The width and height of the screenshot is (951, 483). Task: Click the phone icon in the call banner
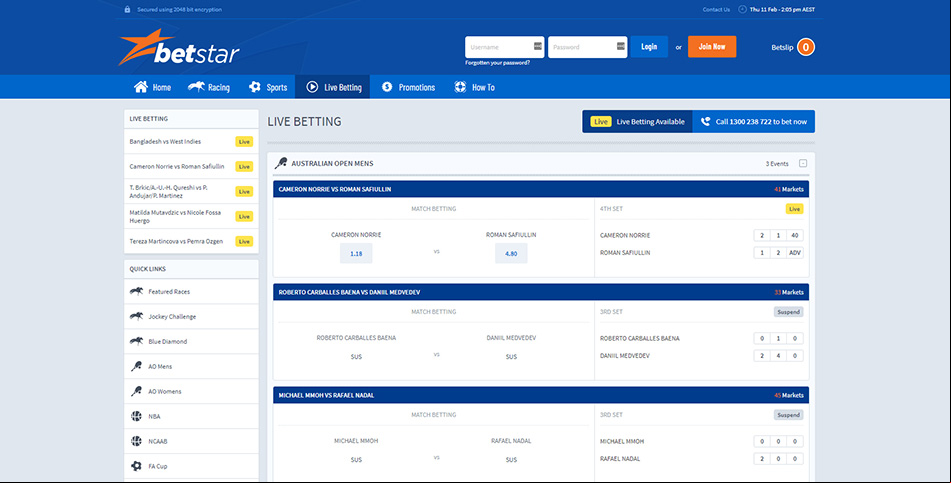pyautogui.click(x=705, y=121)
